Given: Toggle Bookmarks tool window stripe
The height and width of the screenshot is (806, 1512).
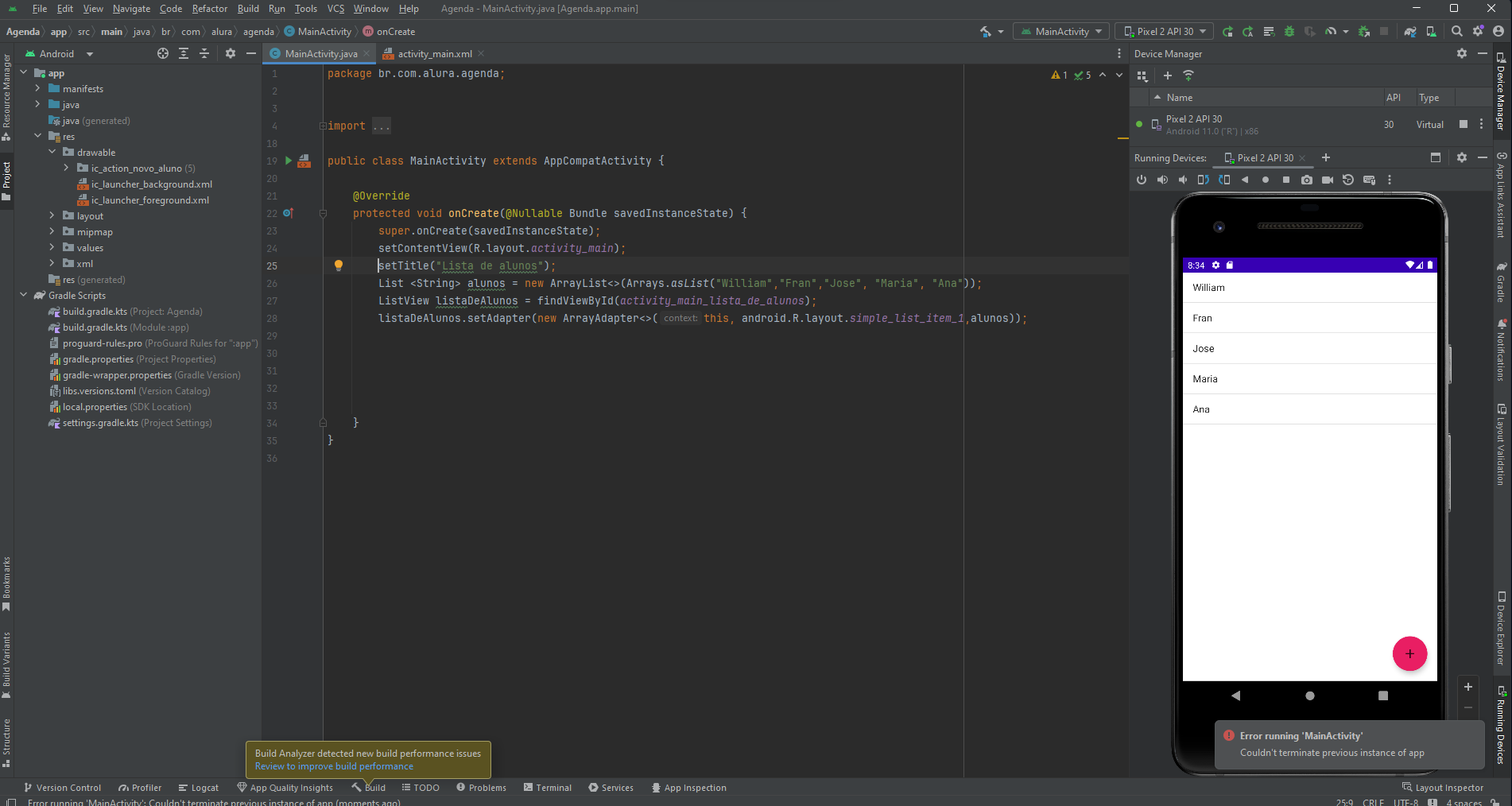Looking at the screenshot, I should point(6,584).
